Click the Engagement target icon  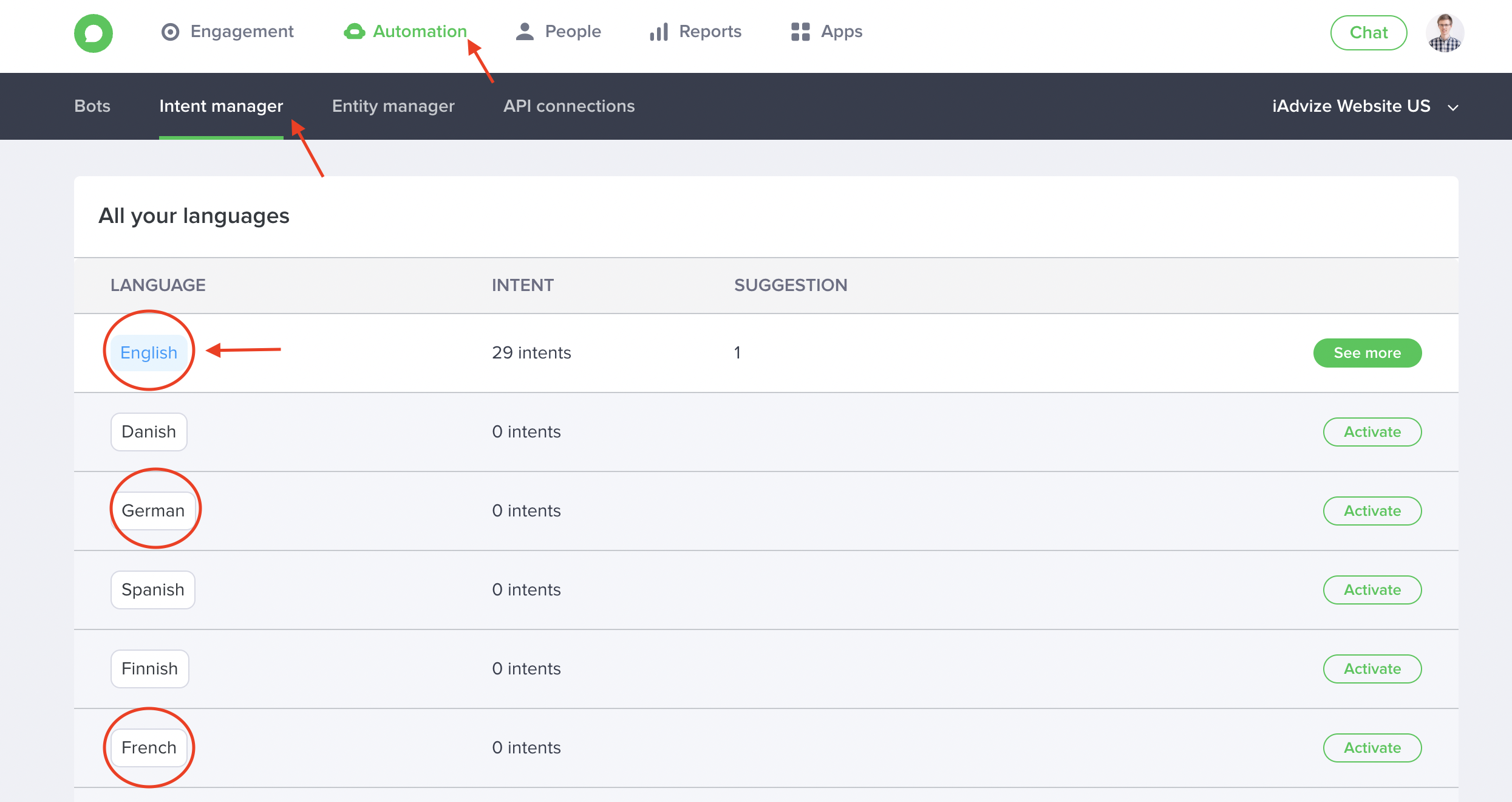click(171, 32)
